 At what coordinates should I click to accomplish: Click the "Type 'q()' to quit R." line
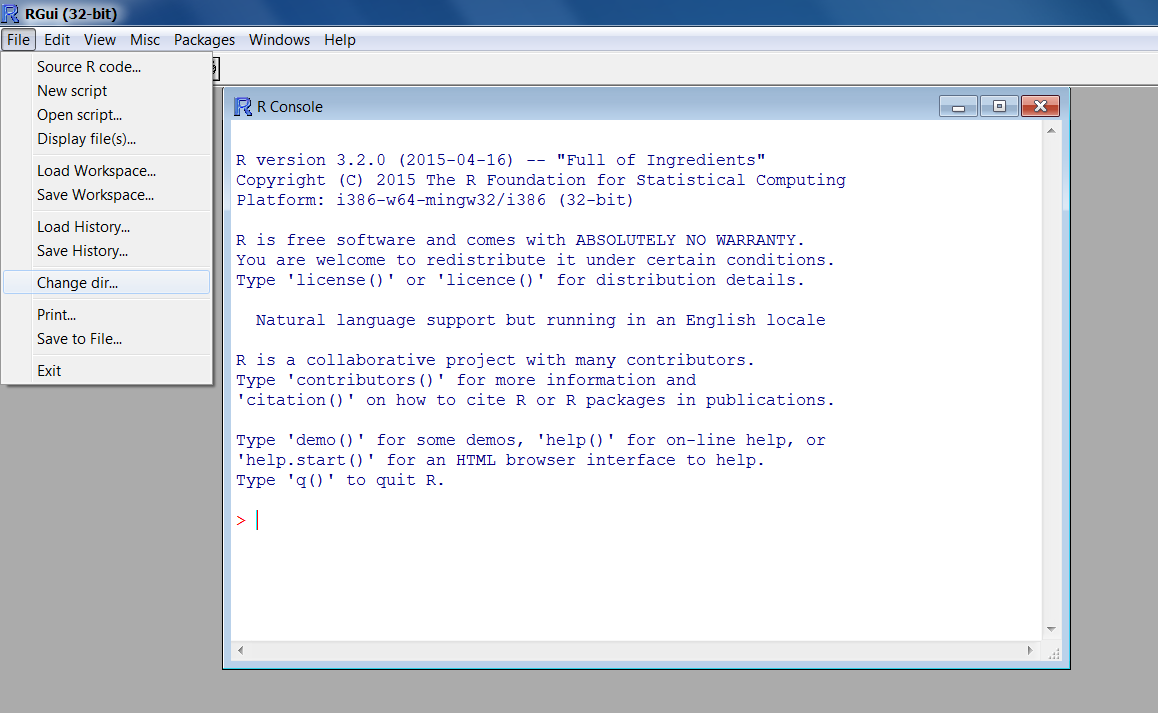(x=340, y=480)
